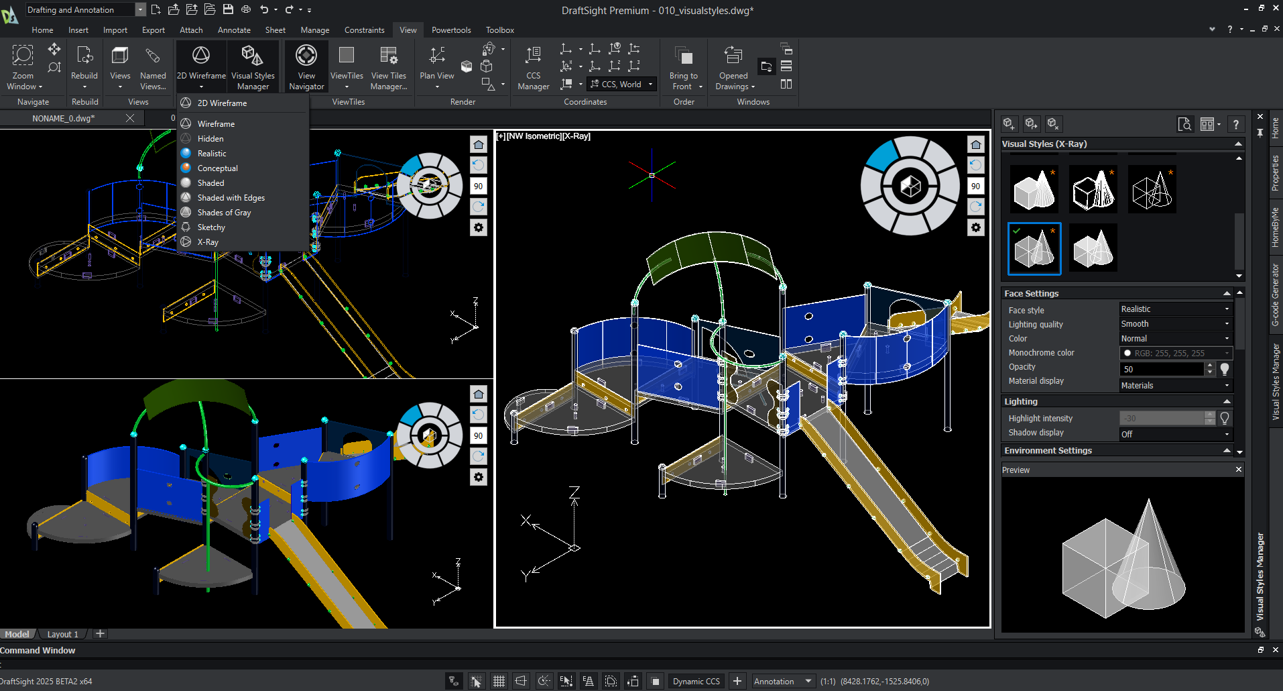
Task: Open the CCS Manager
Action: click(533, 66)
